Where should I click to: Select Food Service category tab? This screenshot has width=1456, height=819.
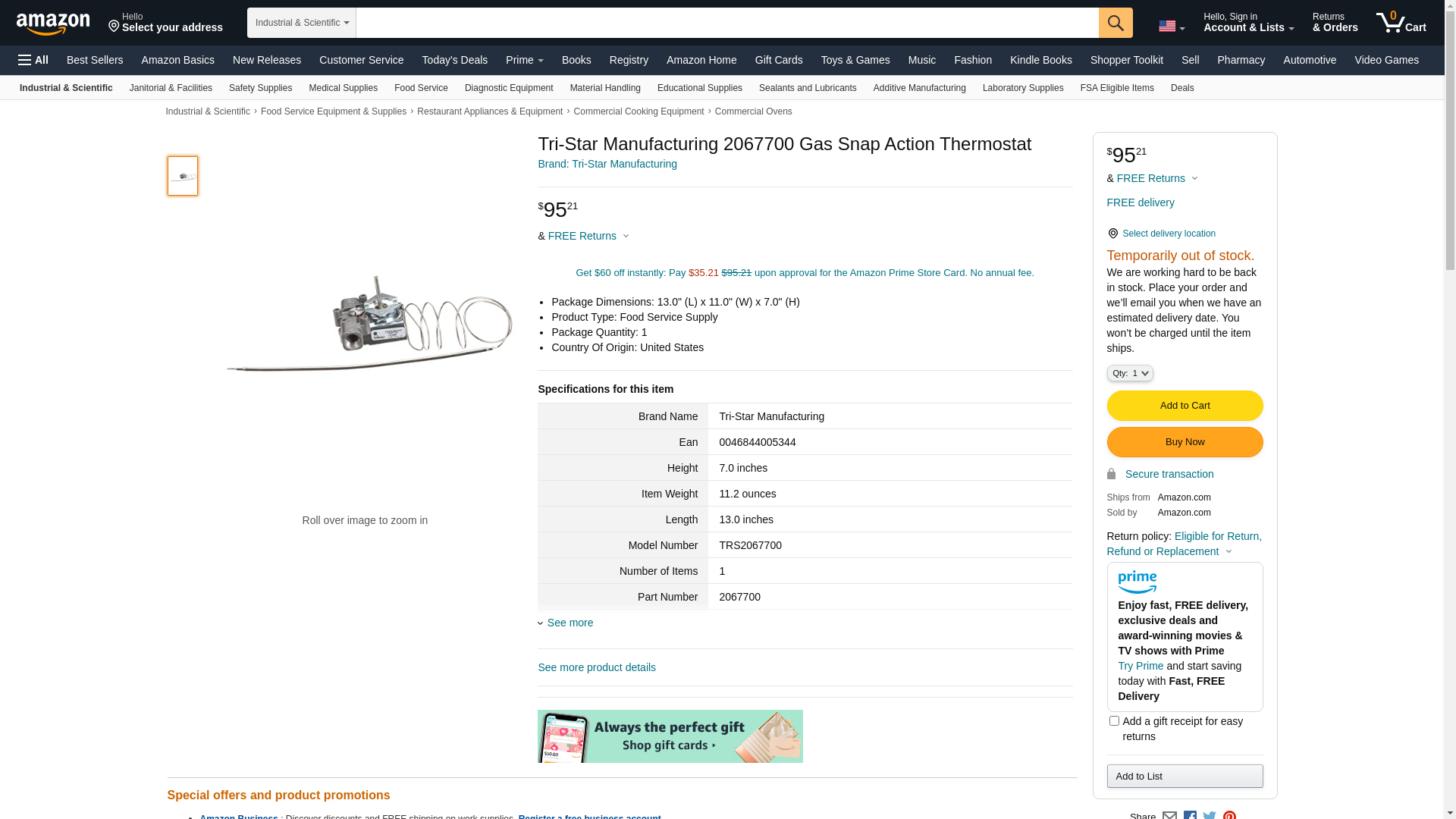point(421,88)
